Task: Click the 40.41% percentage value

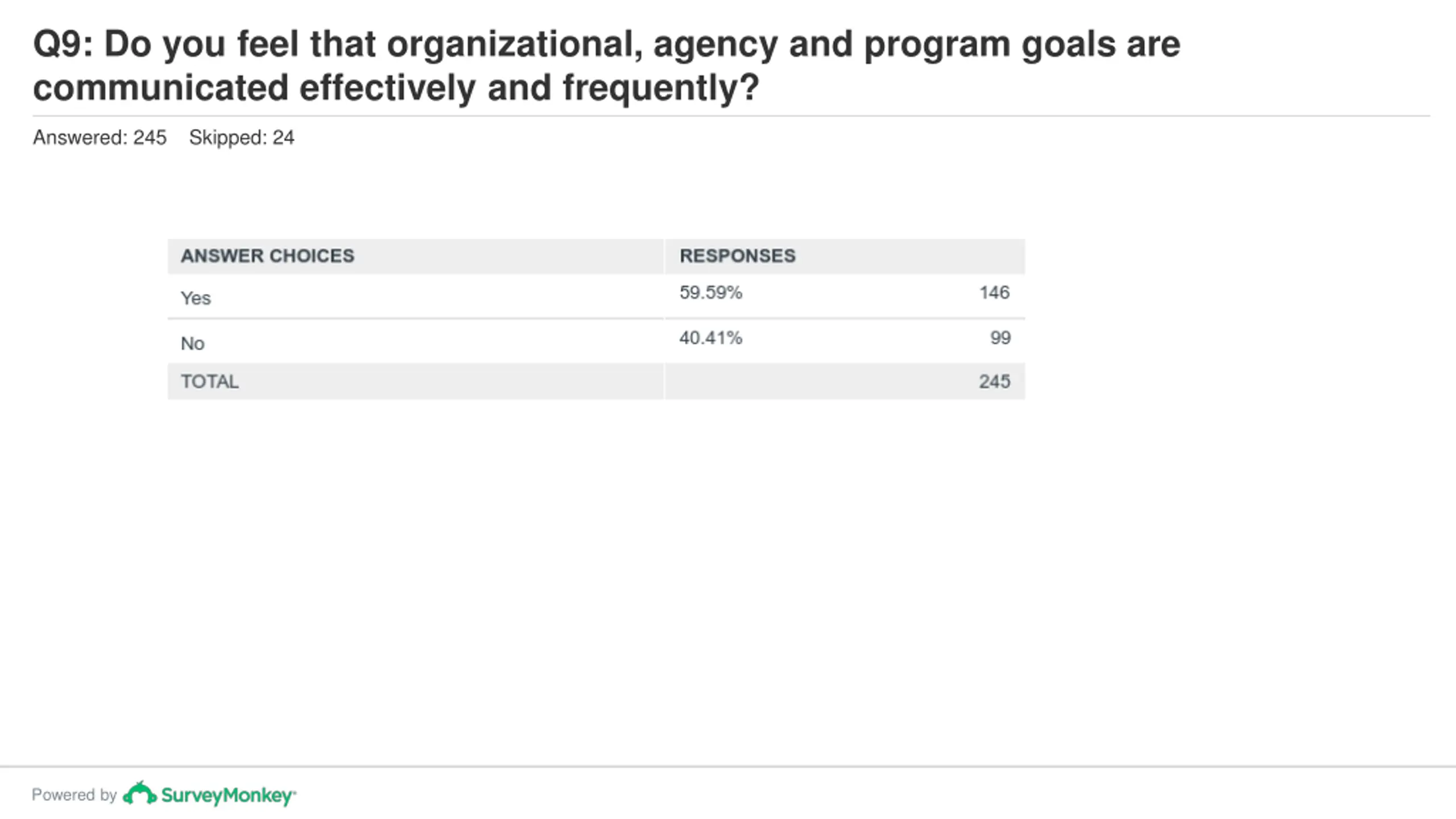Action: [711, 338]
